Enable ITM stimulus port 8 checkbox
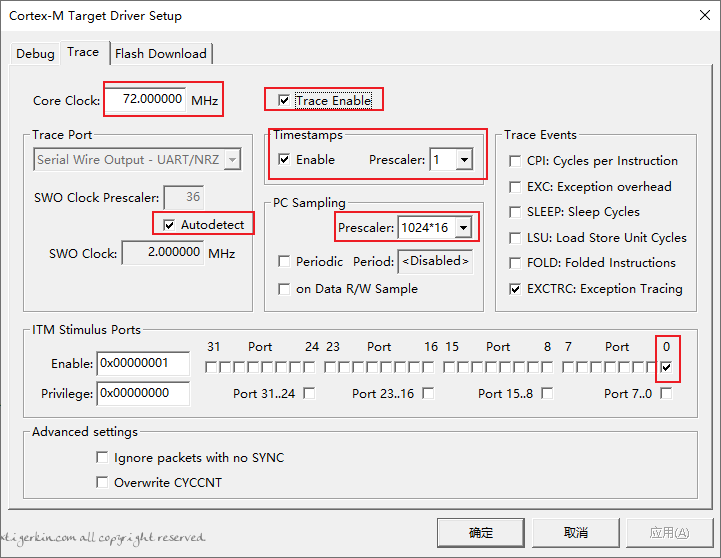Viewport: 721px width, 558px height. 547,367
